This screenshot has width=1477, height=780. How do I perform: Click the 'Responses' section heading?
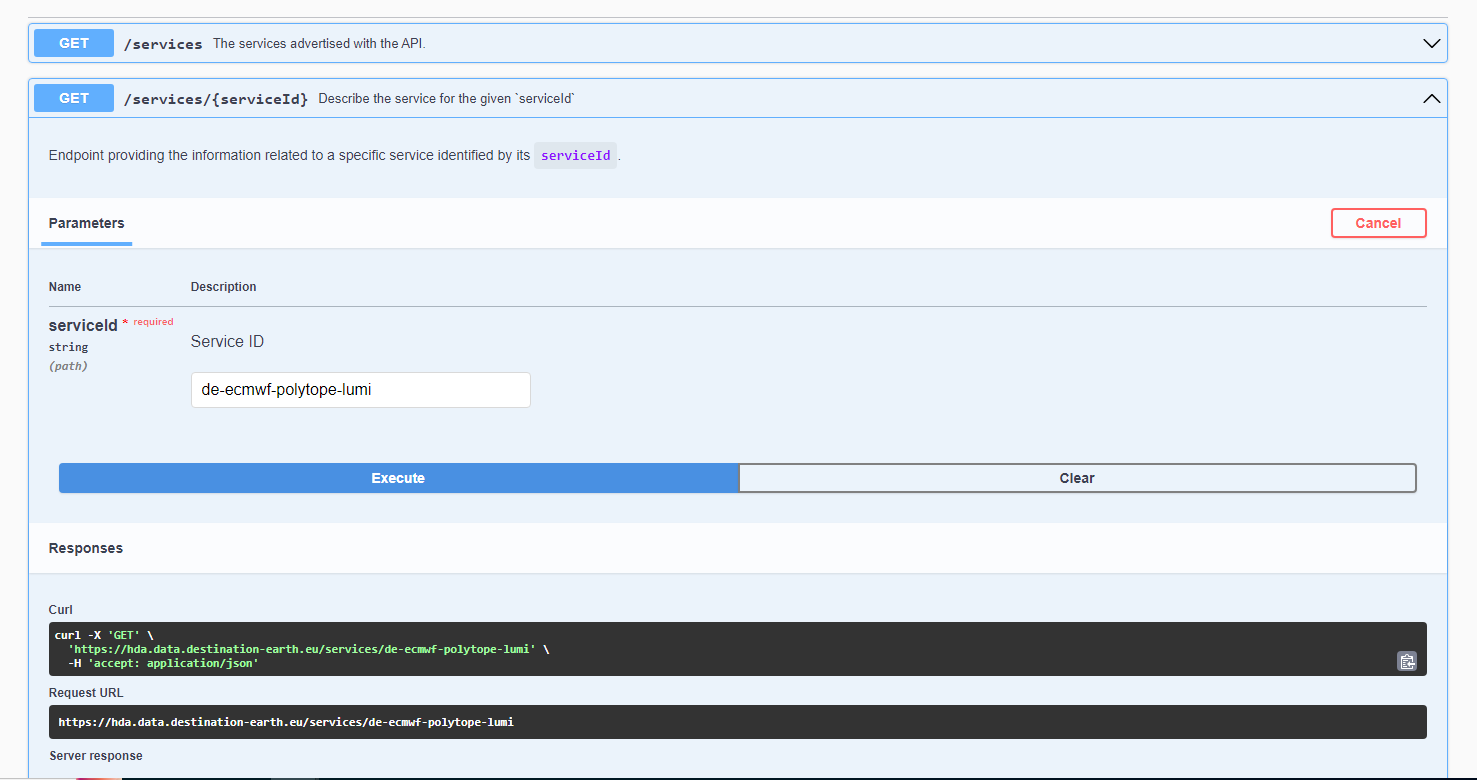[86, 548]
